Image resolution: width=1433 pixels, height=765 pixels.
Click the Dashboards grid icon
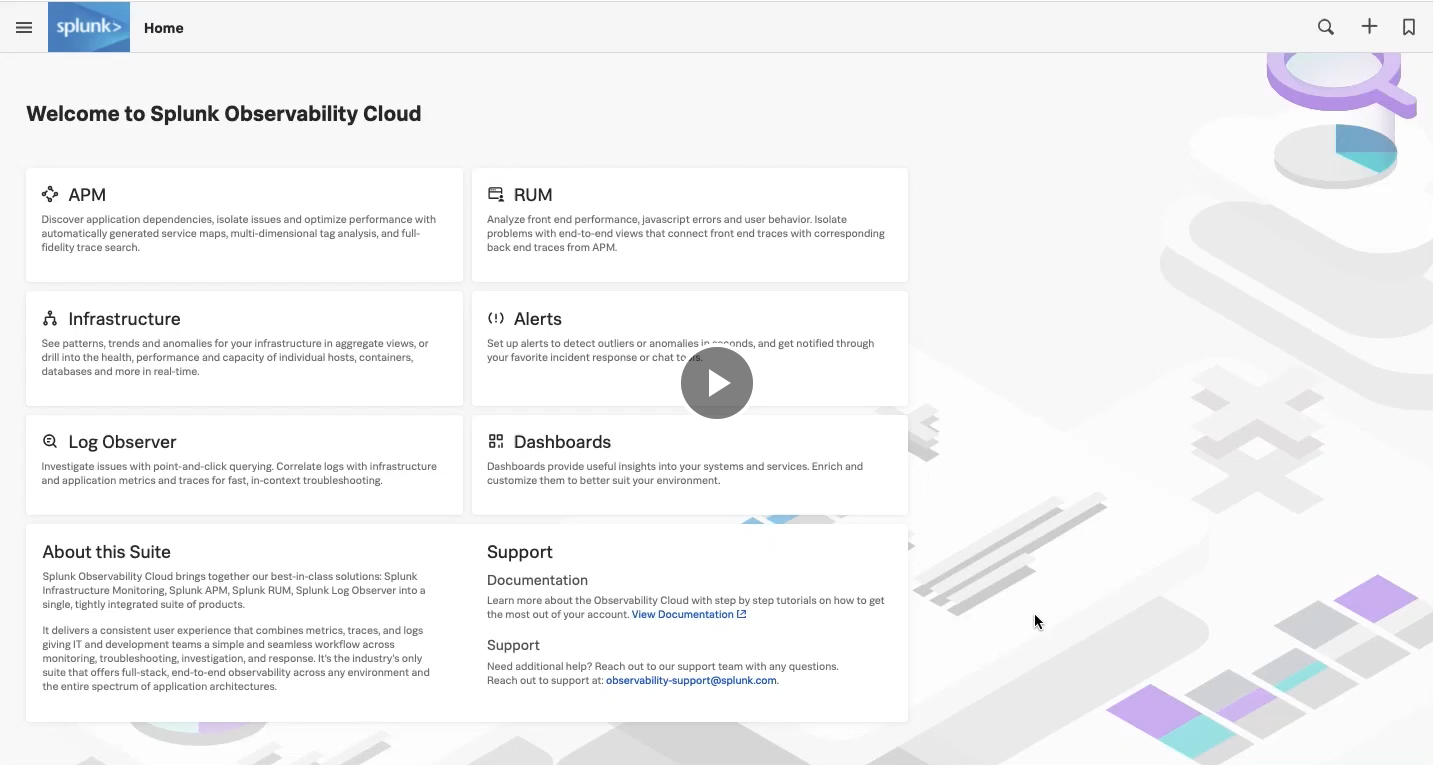pyautogui.click(x=496, y=441)
